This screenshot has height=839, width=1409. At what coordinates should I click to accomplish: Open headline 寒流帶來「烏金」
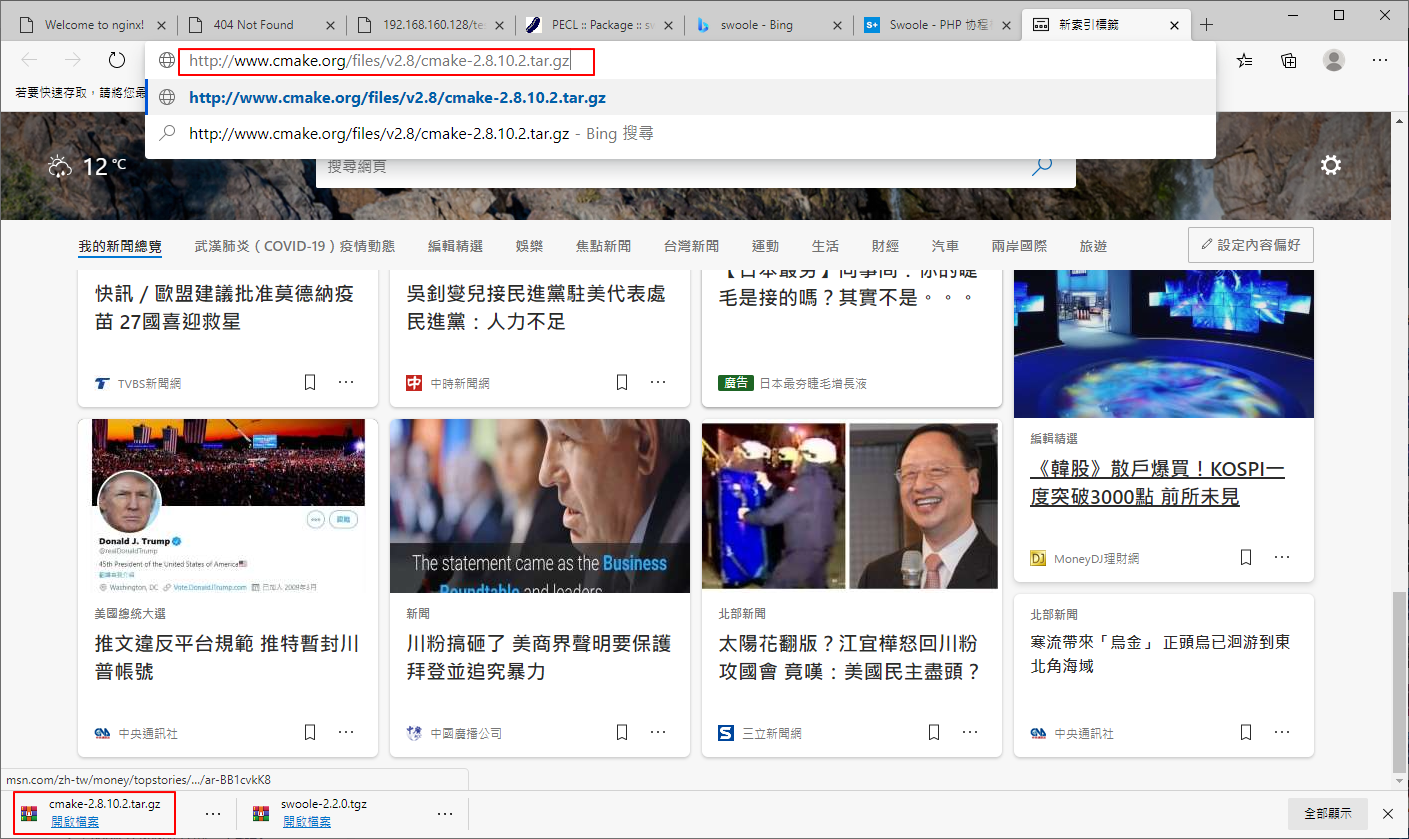tap(1160, 653)
